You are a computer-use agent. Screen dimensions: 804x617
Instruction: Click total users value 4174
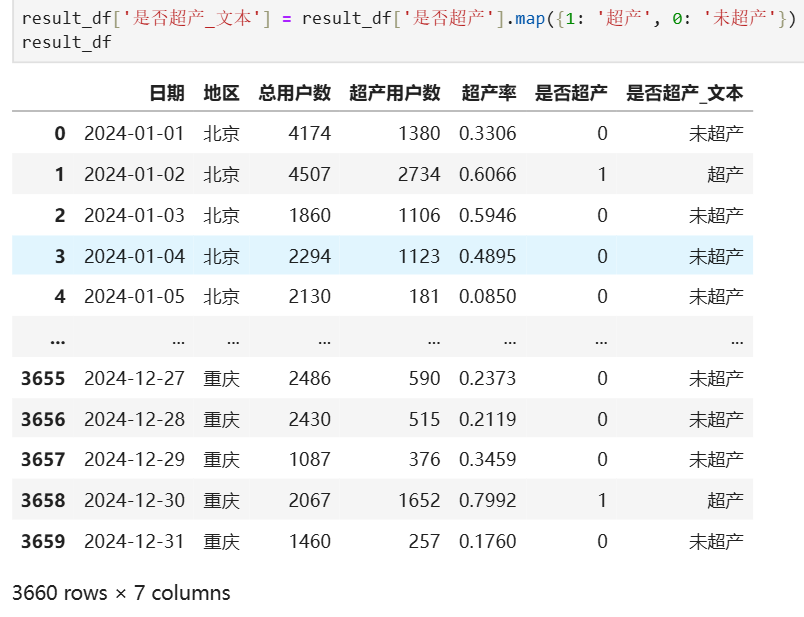pyautogui.click(x=310, y=133)
